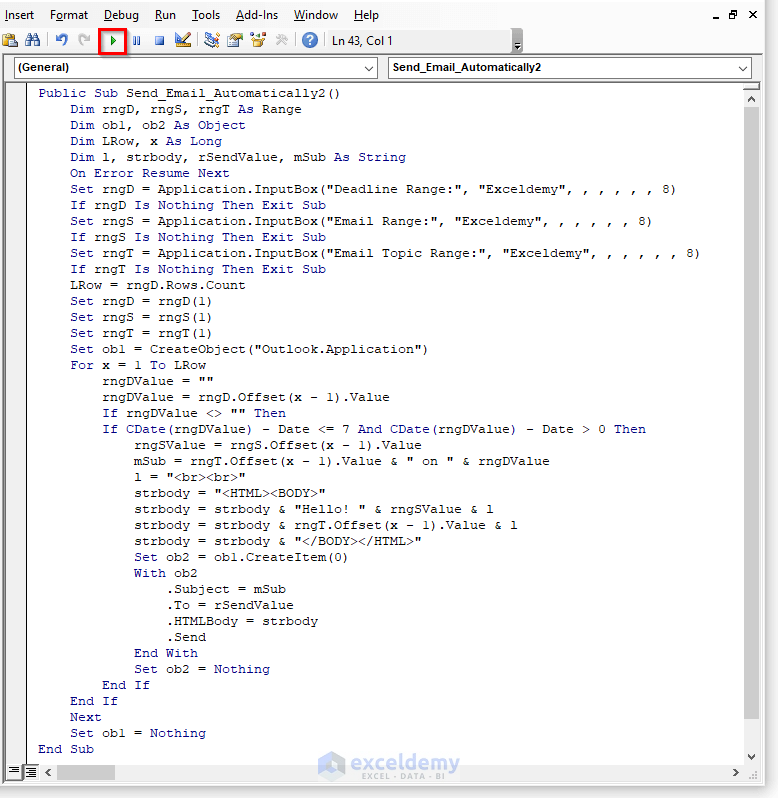The height and width of the screenshot is (798, 778).
Task: Click the 'l = "<br><br>"' line
Action: point(190,477)
